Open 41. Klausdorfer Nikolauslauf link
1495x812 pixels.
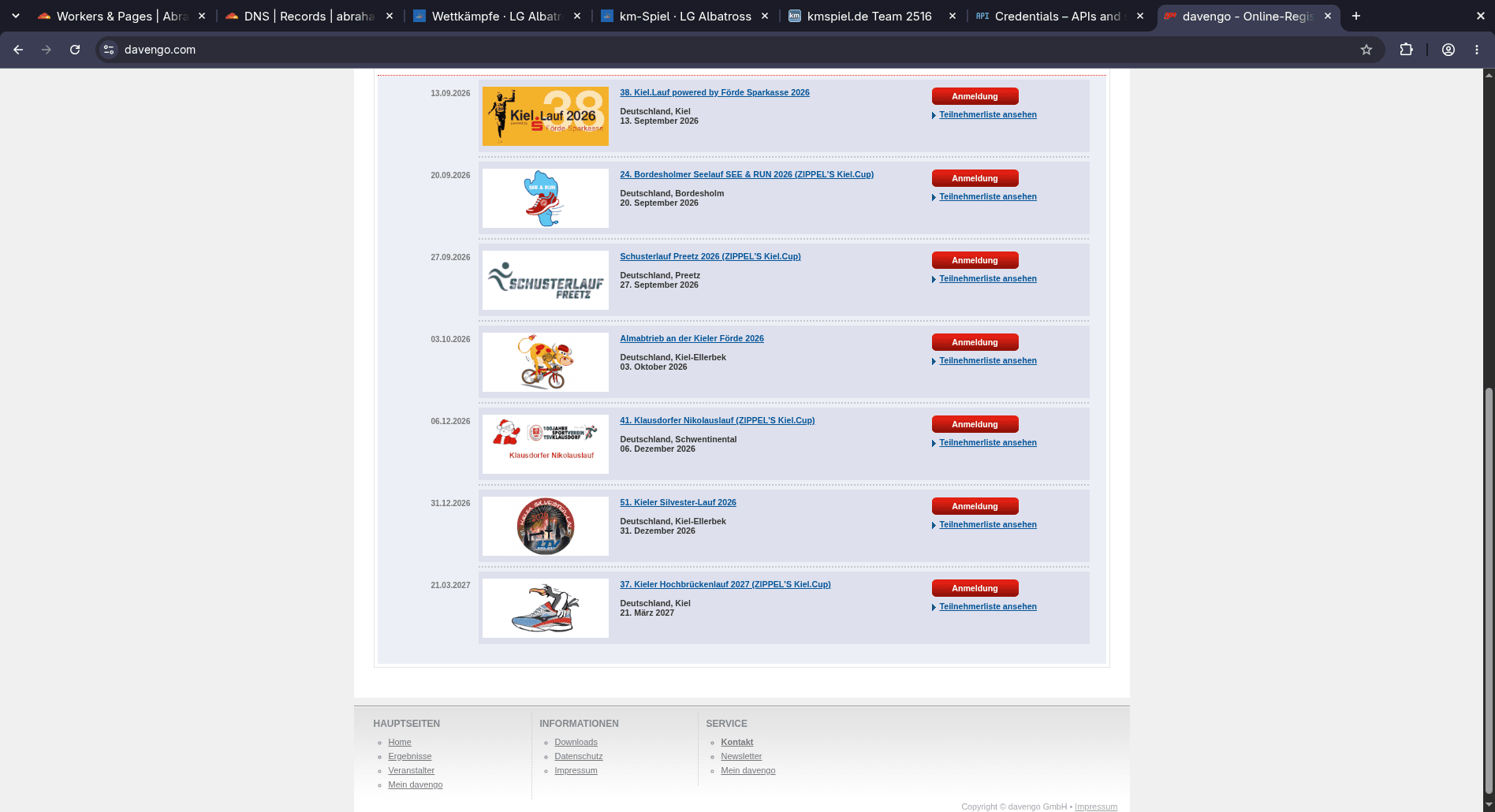click(x=717, y=420)
